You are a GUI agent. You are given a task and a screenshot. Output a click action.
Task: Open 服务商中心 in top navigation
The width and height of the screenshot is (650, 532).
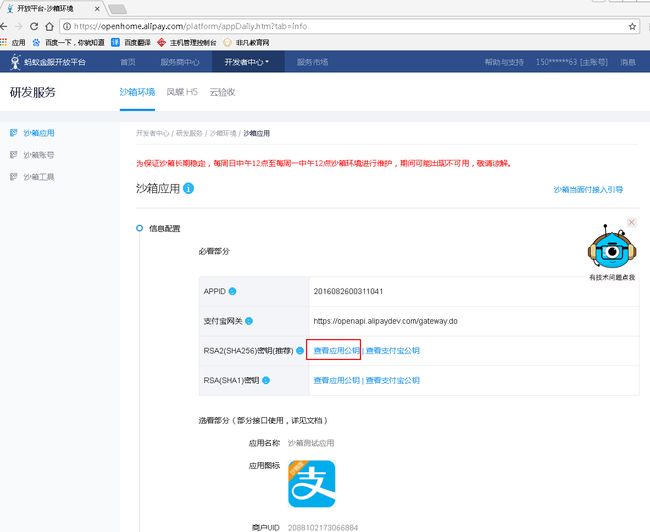click(x=180, y=62)
